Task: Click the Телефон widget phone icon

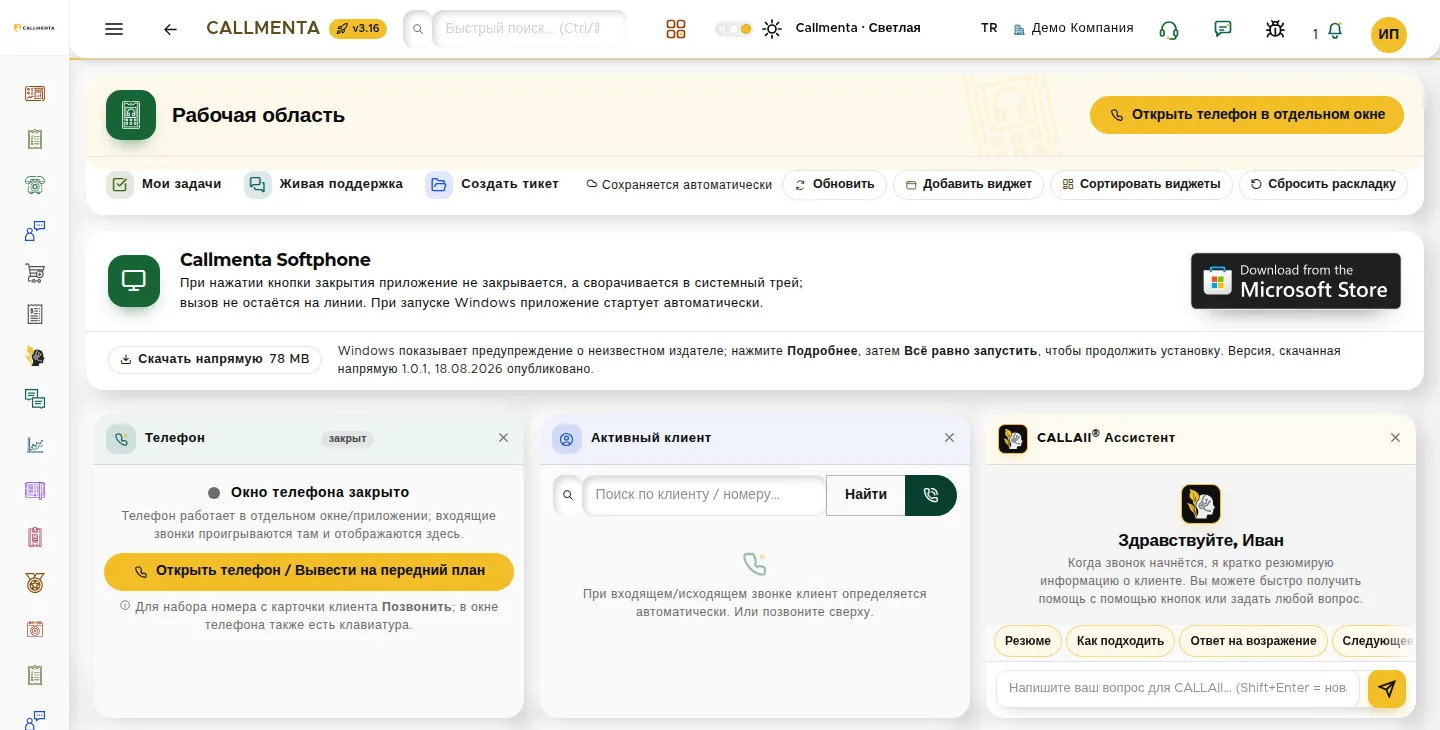Action: 121,438
